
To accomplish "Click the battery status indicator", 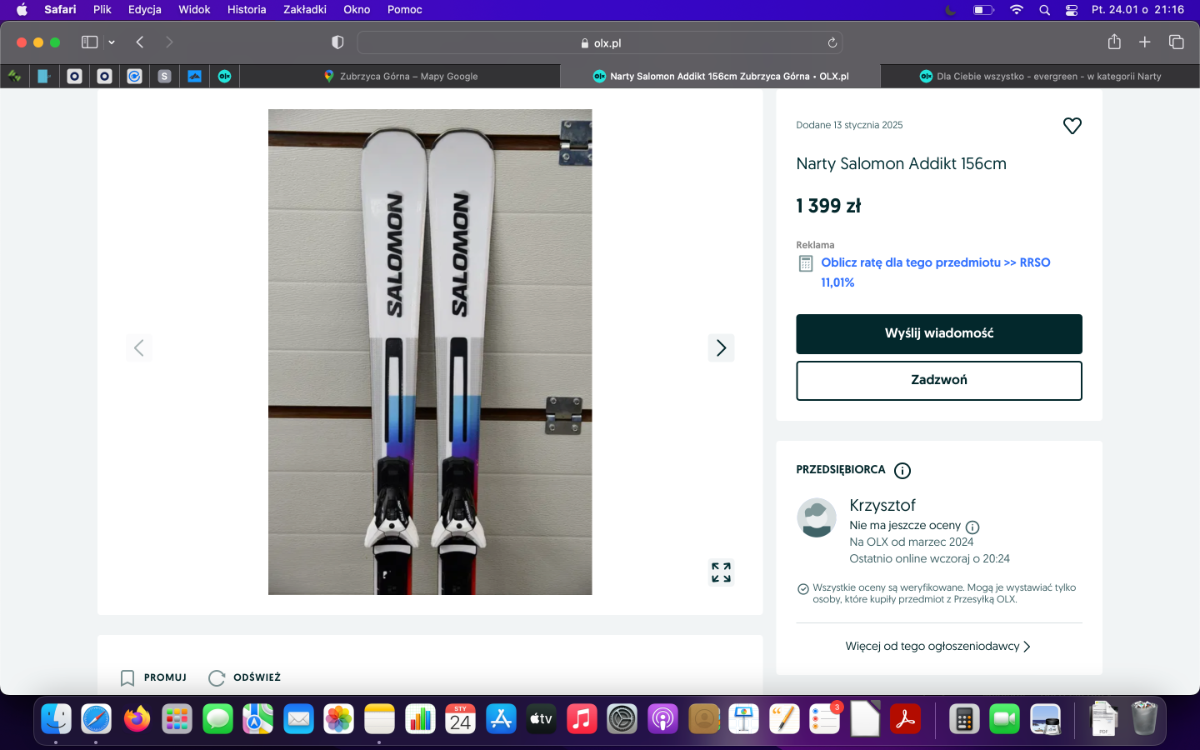I will tap(984, 10).
